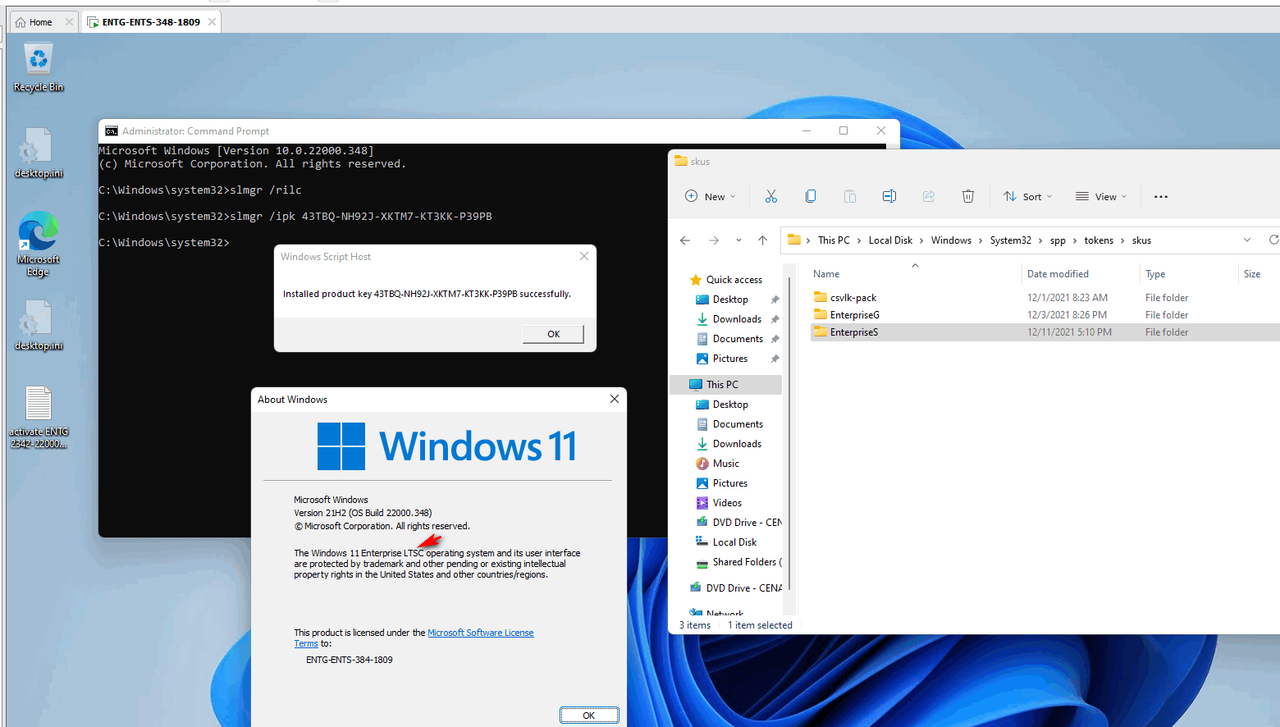Image resolution: width=1280 pixels, height=727 pixels.
Task: Click spp in address breadcrumb
Action: 1058,240
